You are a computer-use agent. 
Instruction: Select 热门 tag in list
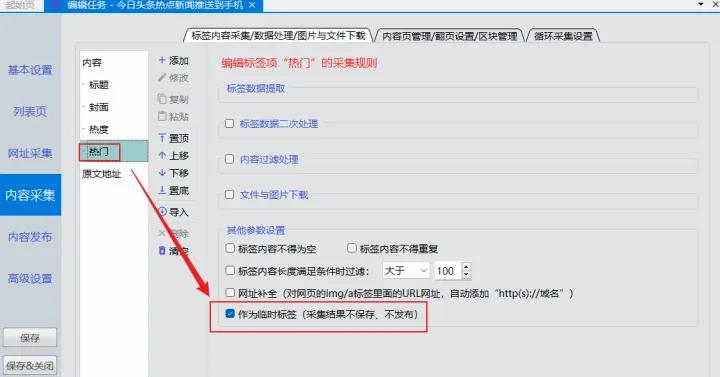coord(114,152)
